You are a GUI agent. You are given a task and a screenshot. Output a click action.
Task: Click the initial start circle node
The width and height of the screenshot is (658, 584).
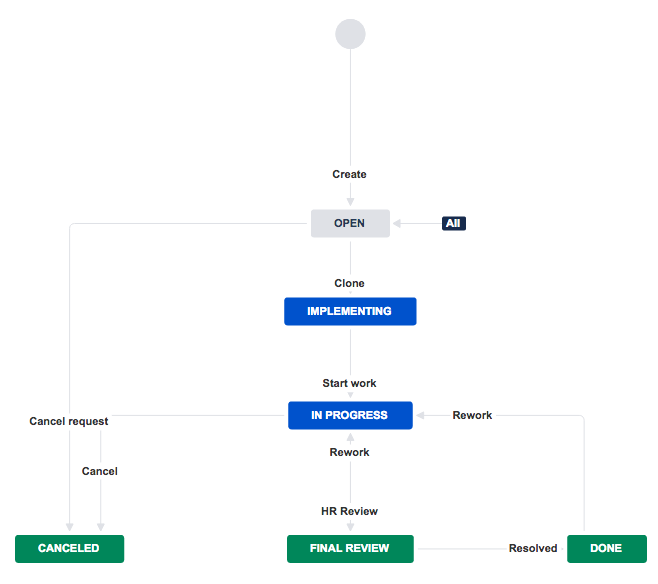coord(350,34)
